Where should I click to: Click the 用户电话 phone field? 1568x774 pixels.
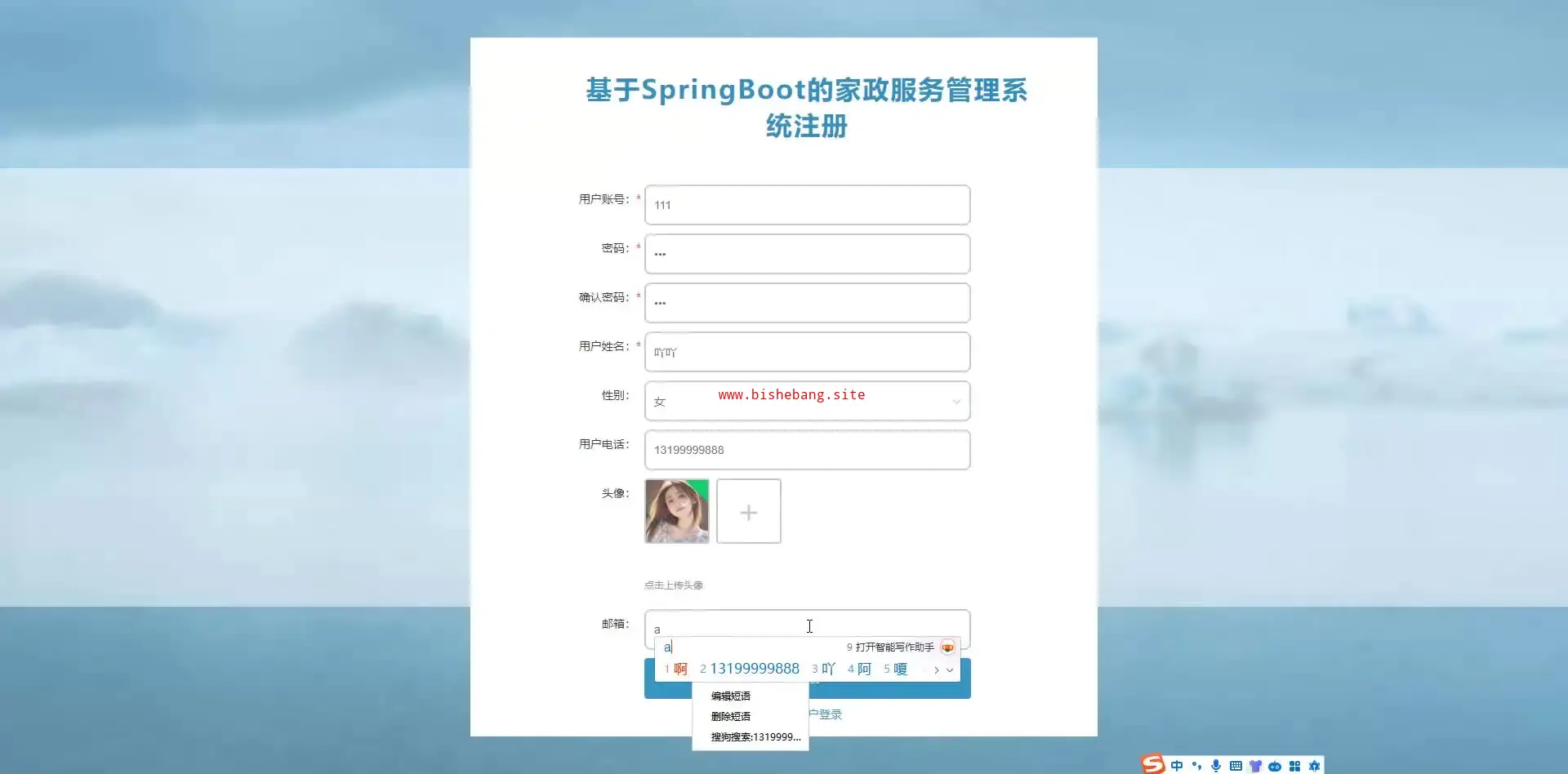click(807, 450)
